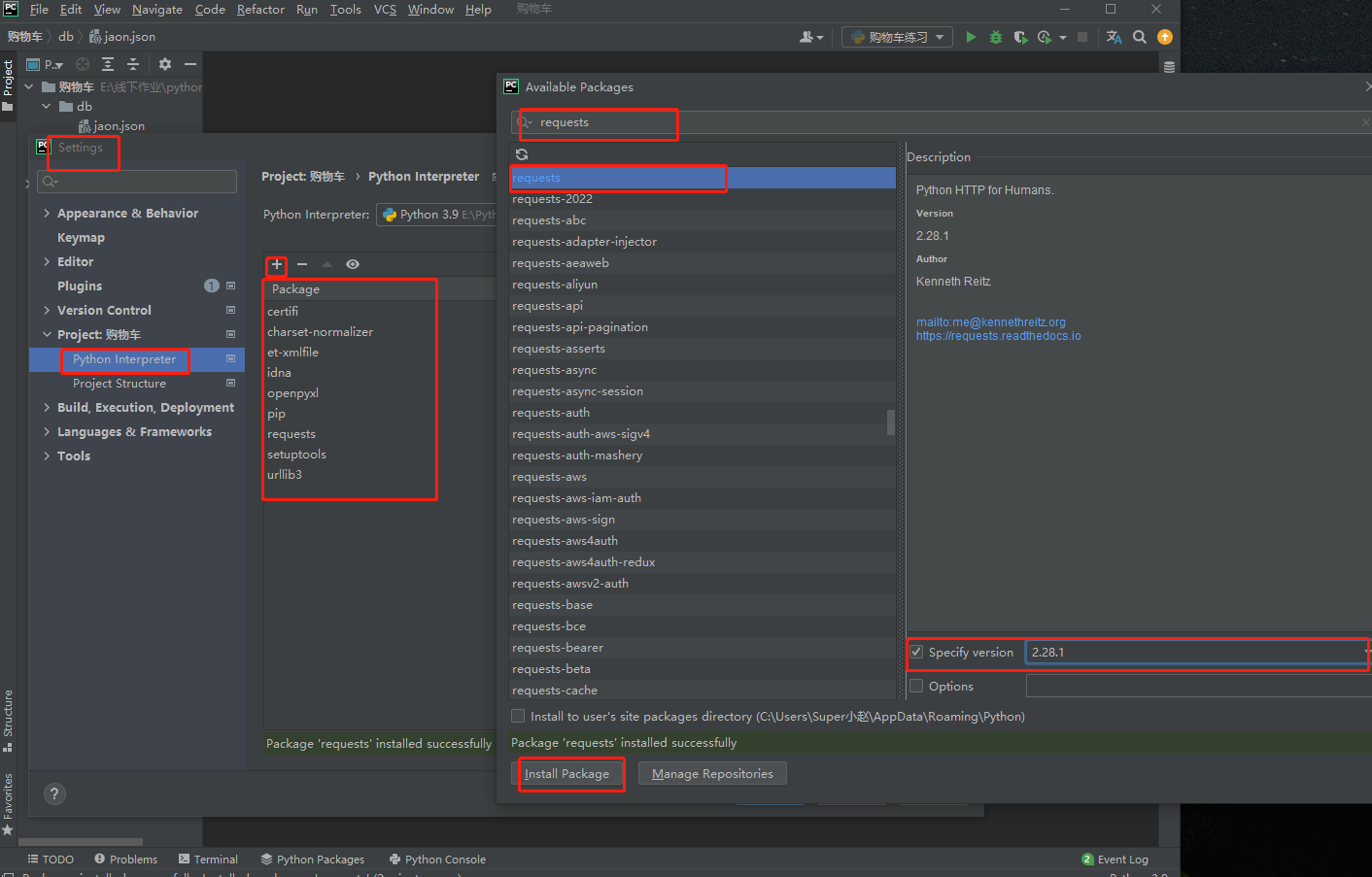Select jaon.json file in Project tree

[x=112, y=126]
